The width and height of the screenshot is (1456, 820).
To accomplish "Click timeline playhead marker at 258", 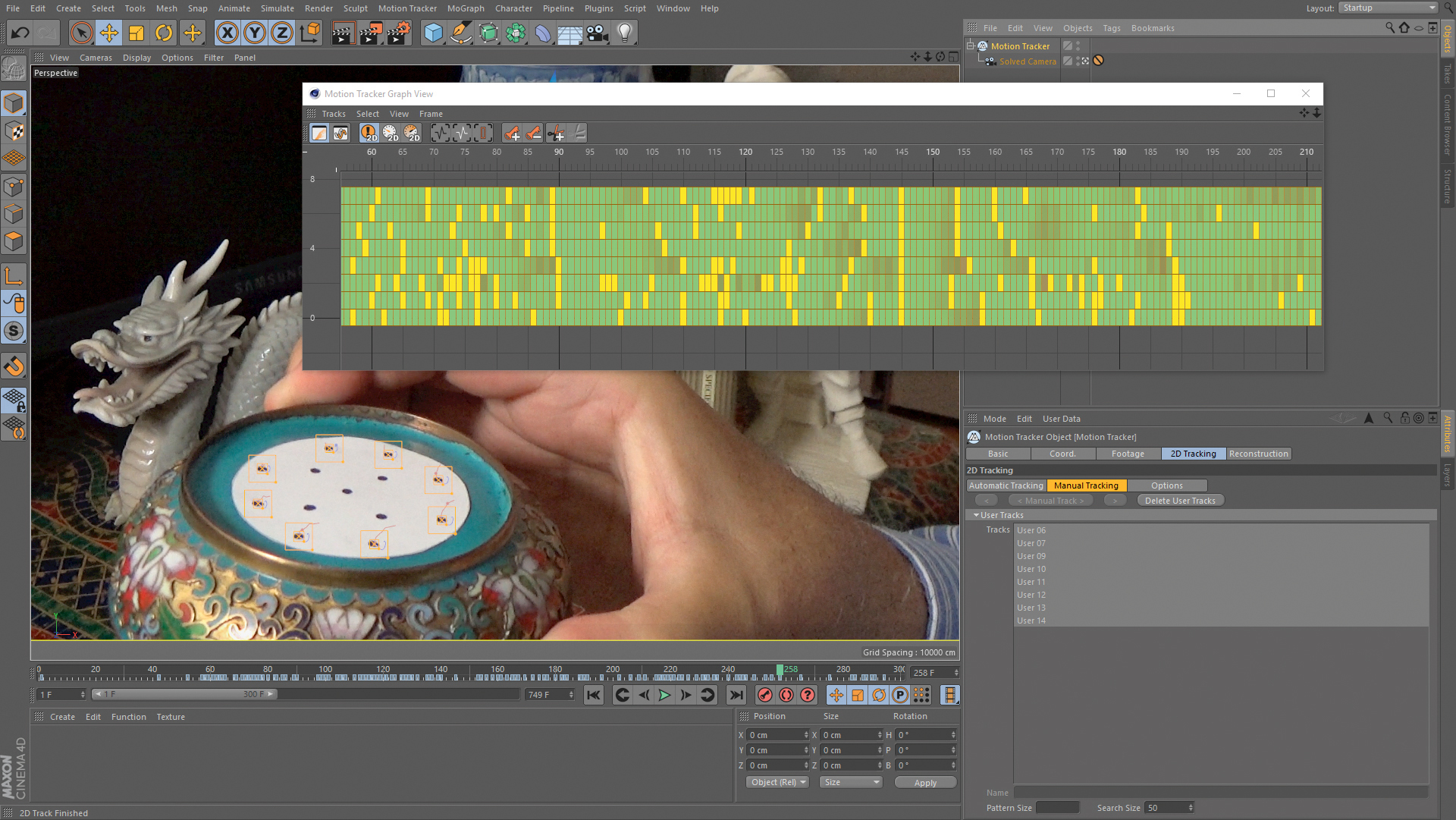I will click(x=780, y=671).
